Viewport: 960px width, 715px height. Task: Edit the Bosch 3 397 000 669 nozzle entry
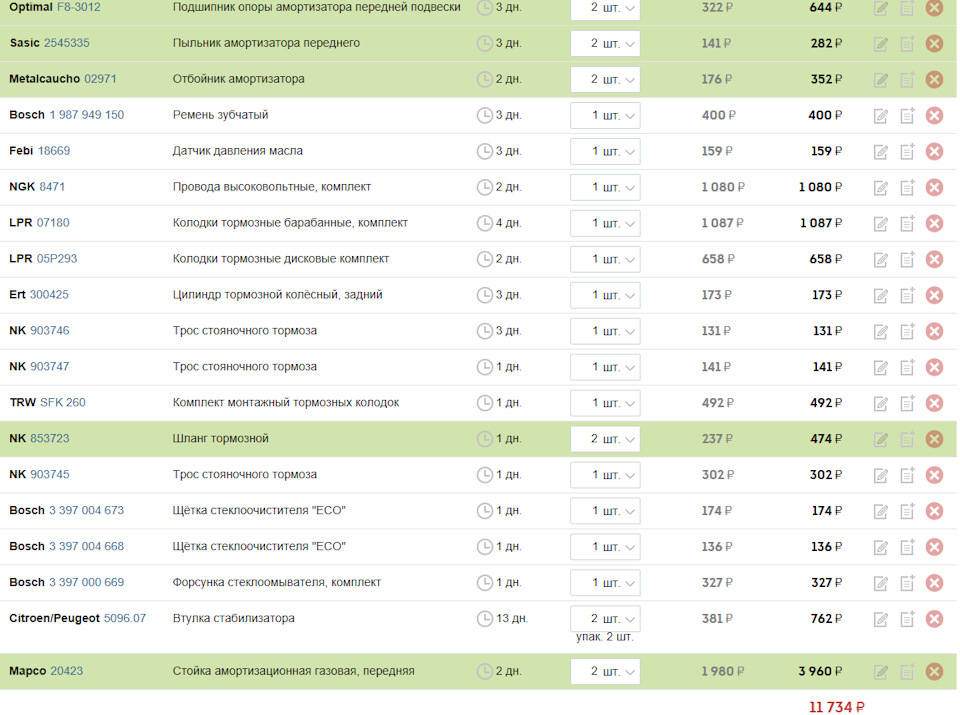pyautogui.click(x=880, y=583)
